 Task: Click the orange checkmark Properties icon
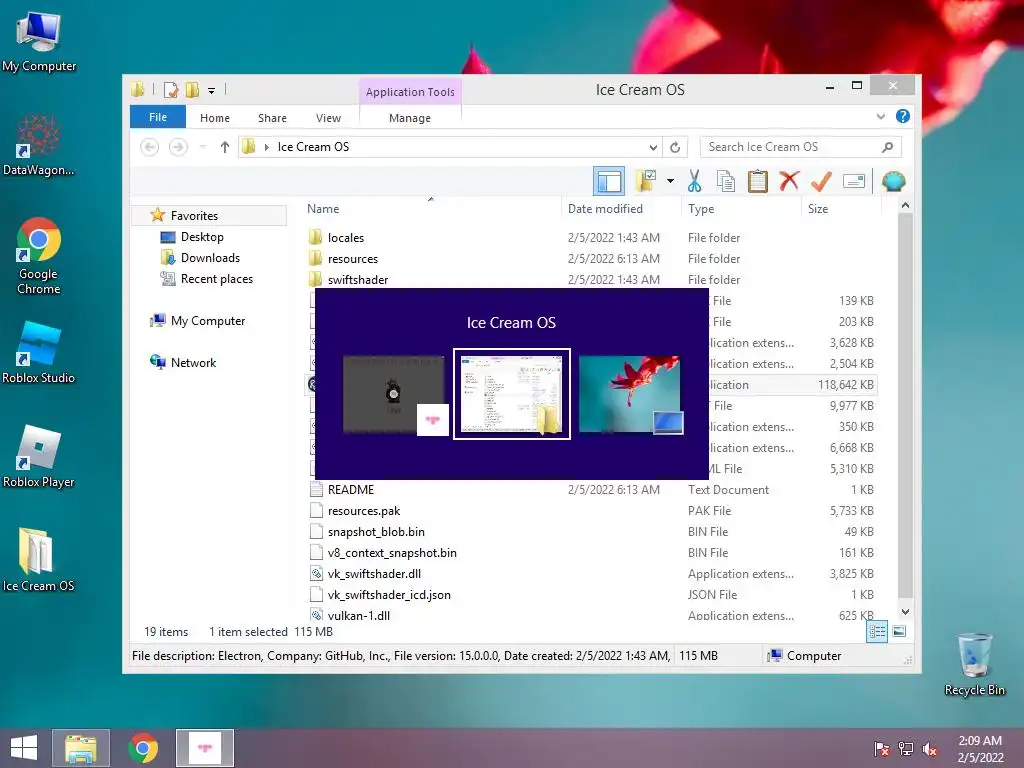pos(821,181)
